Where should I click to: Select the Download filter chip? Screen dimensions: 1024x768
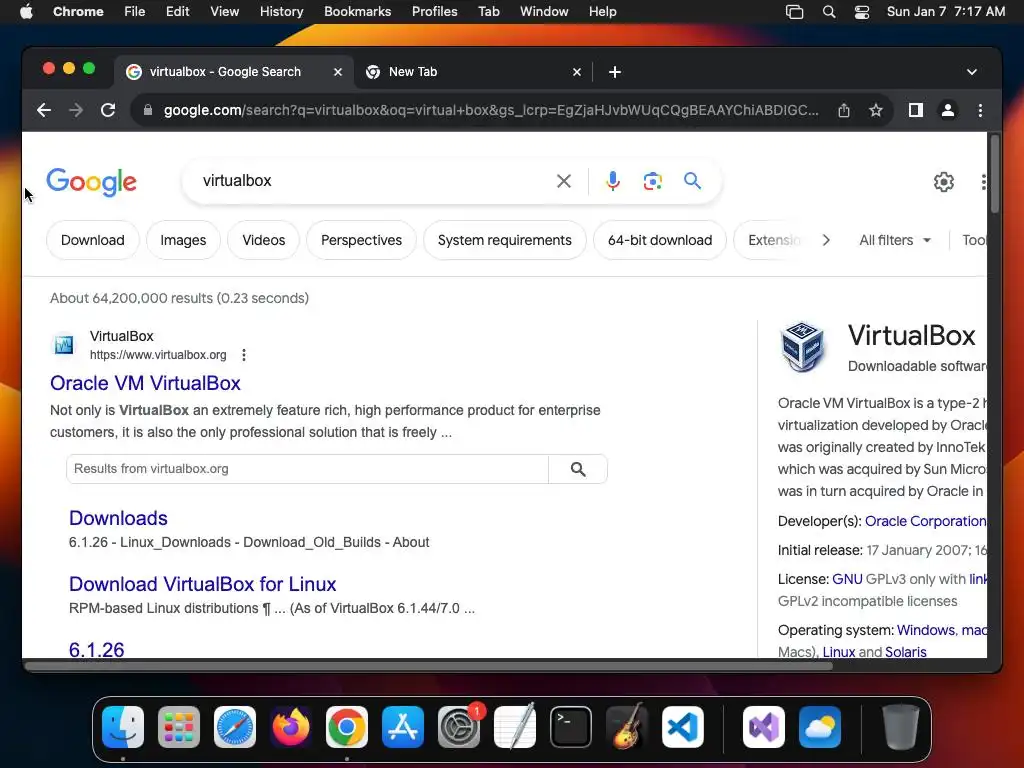(x=93, y=240)
